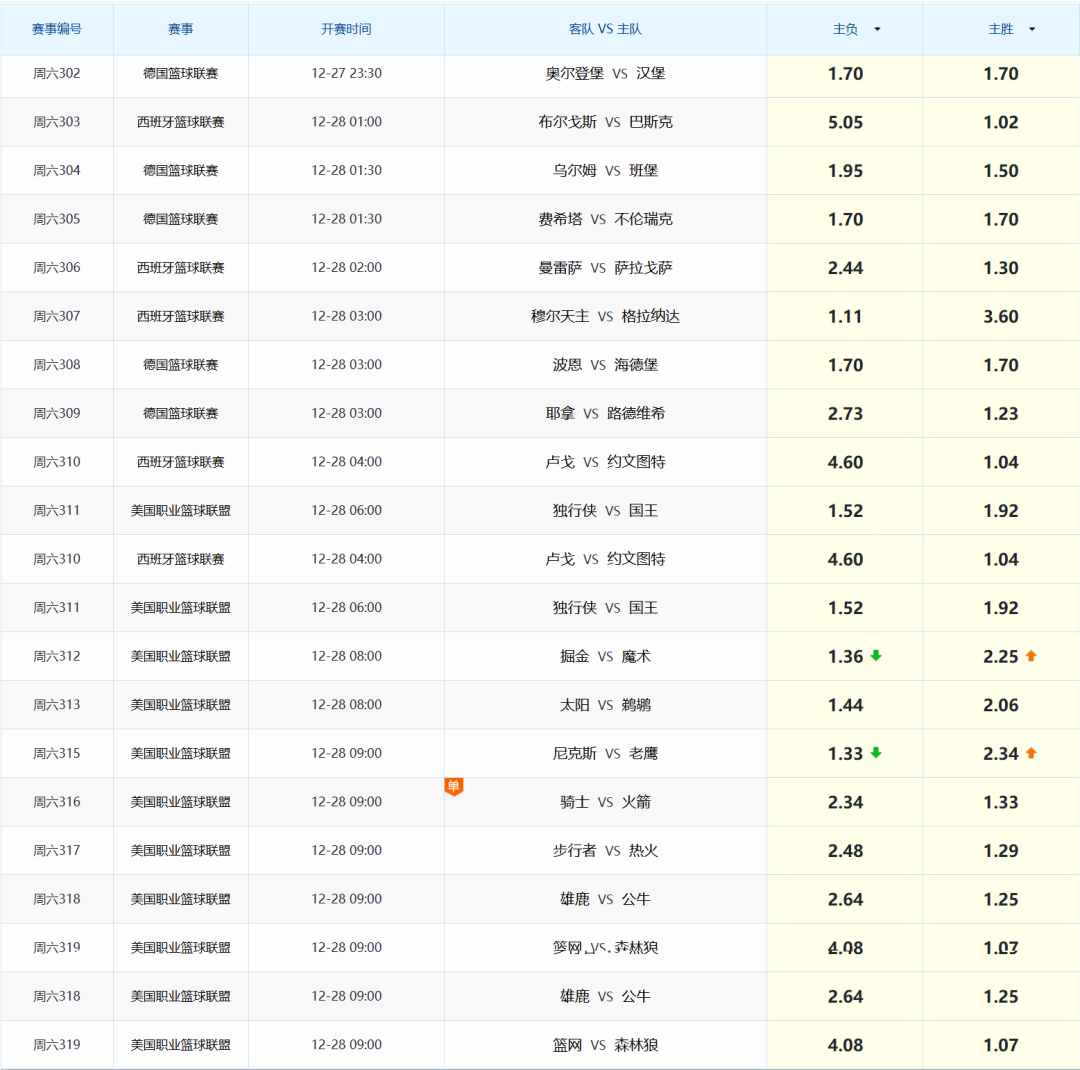Click start time 12-27 23:30

pos(346,73)
